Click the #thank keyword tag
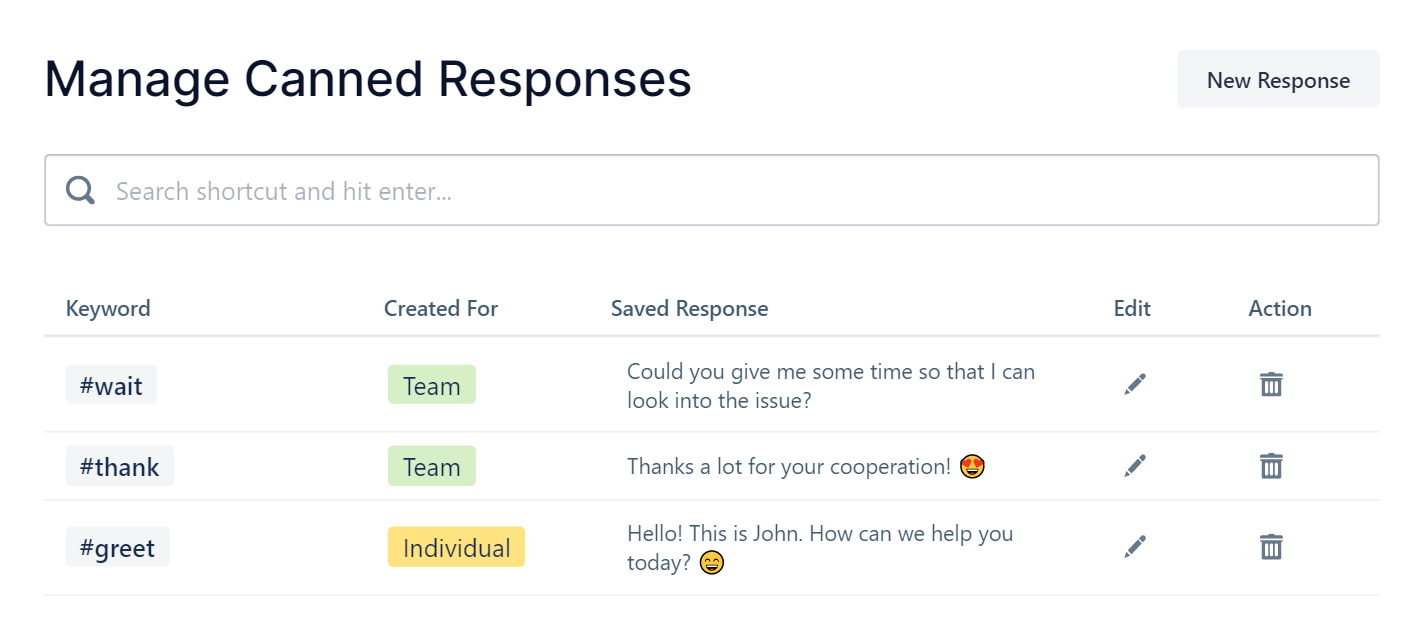Viewport: 1414px width, 630px height. click(120, 467)
